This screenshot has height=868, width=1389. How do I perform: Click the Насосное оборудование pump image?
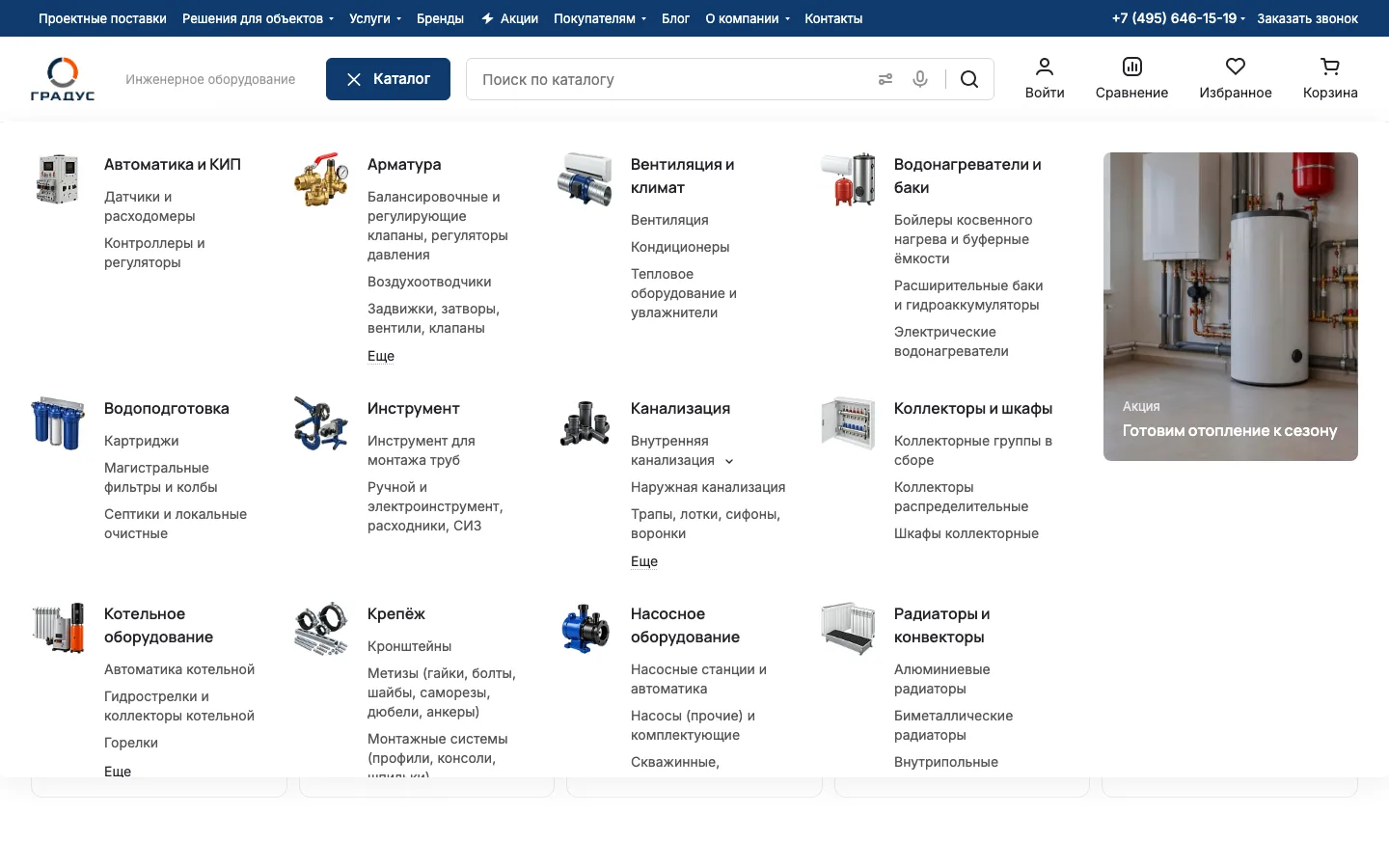click(585, 629)
